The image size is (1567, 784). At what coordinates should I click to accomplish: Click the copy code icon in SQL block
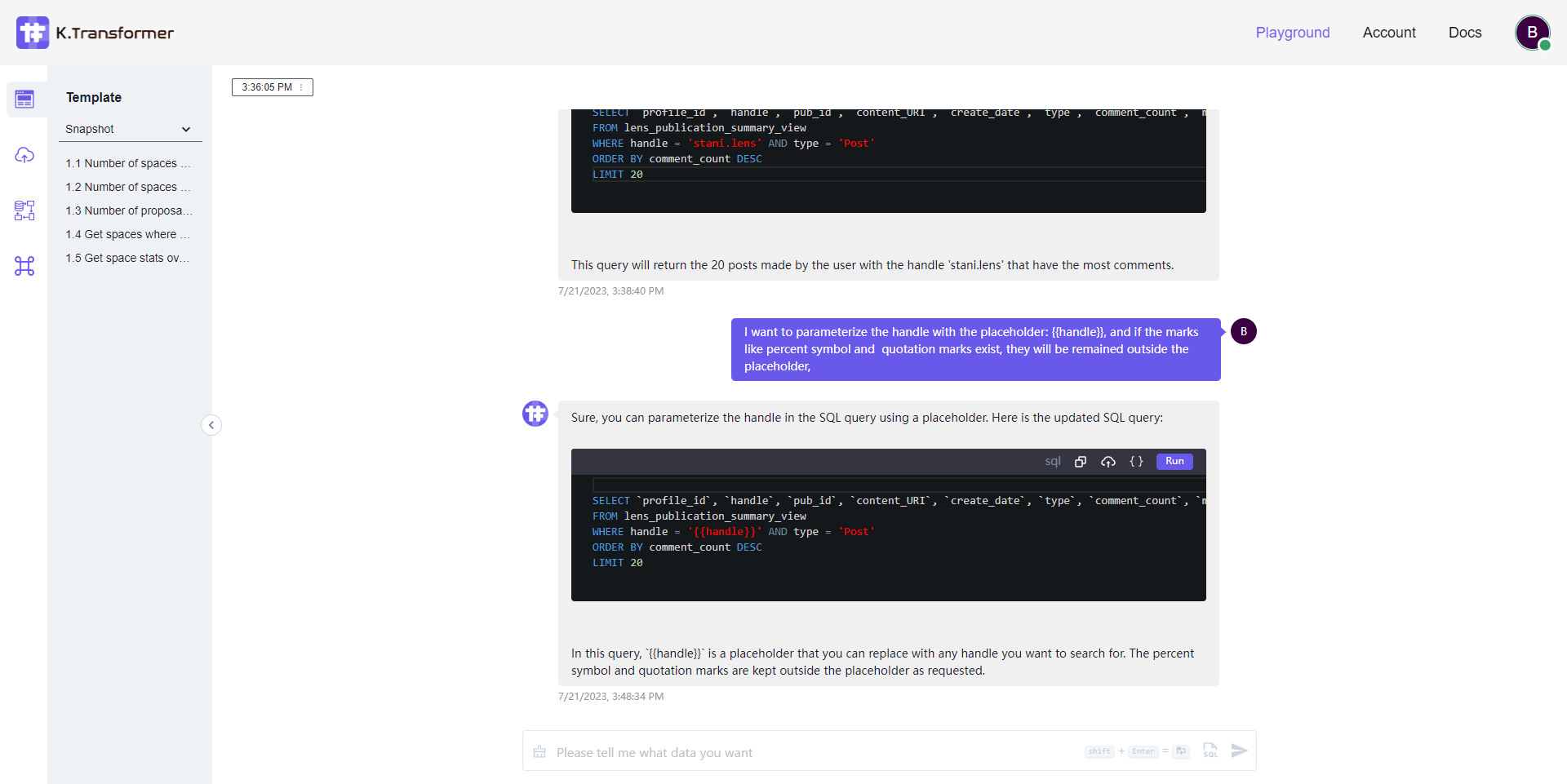1081,462
